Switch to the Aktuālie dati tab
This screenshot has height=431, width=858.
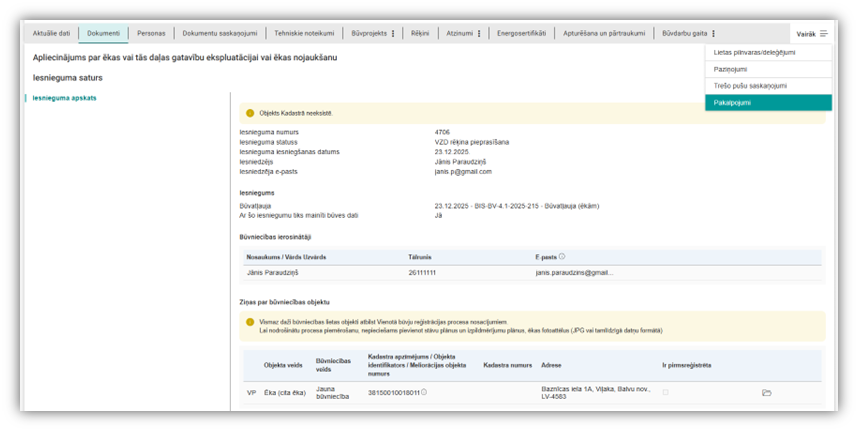point(51,33)
